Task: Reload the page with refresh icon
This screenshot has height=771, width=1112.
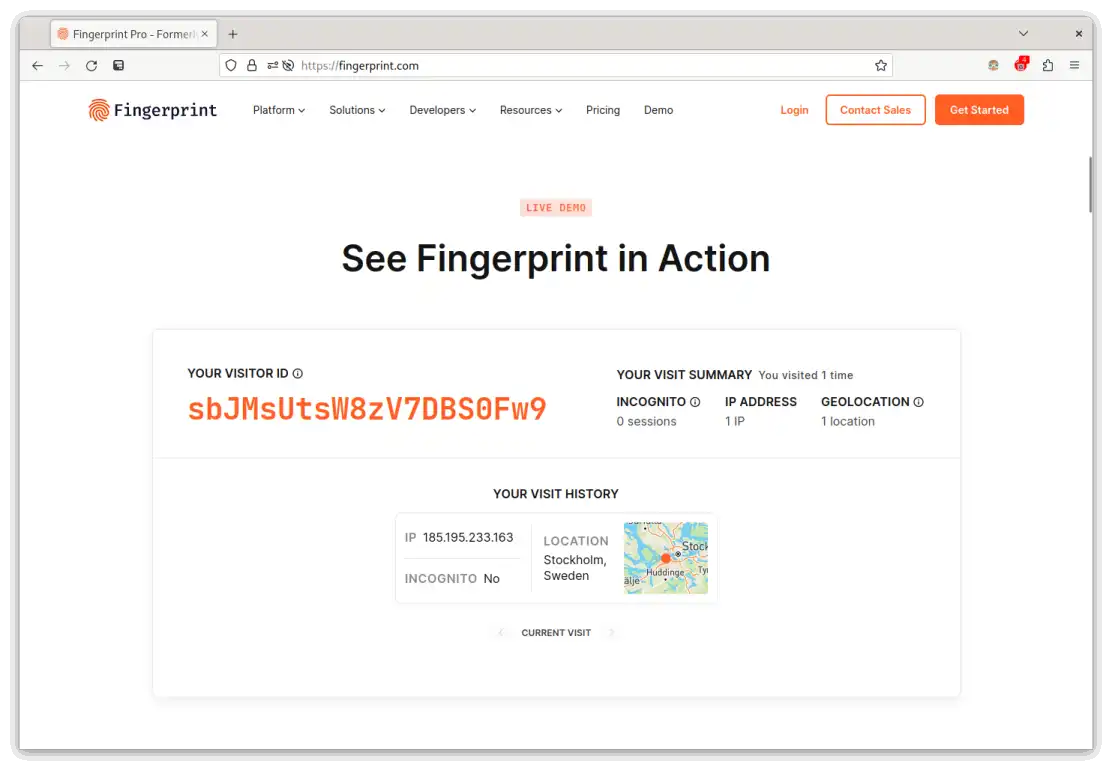Action: tap(91, 65)
